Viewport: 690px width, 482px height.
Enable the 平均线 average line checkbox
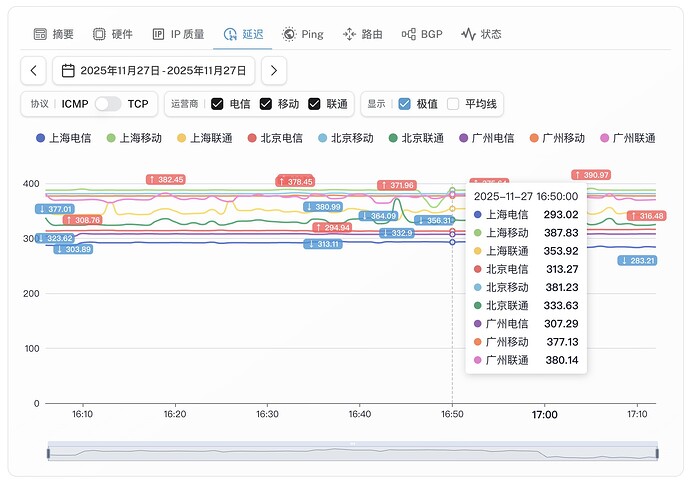453,104
